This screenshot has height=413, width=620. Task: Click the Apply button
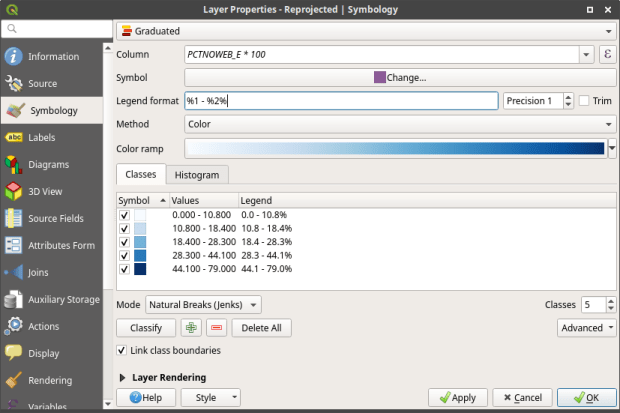coord(458,397)
